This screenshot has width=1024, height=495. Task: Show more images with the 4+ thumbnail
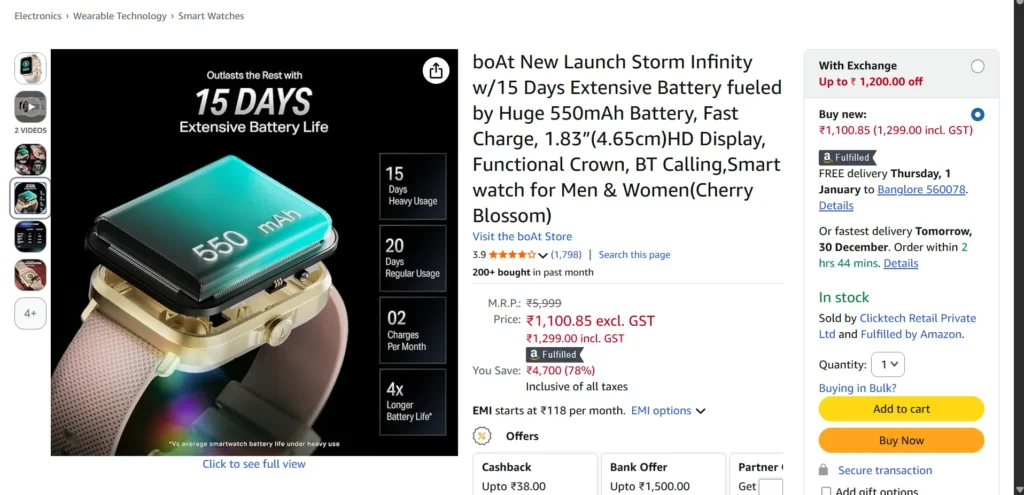[30, 313]
